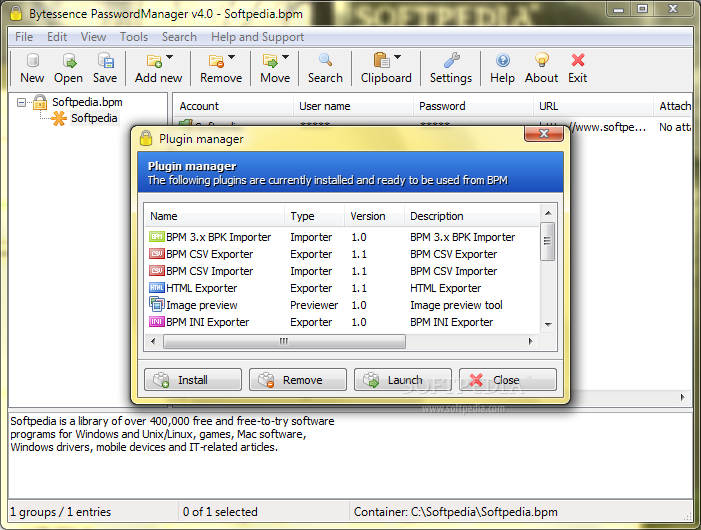
Task: Open the File menu
Action: 24,37
